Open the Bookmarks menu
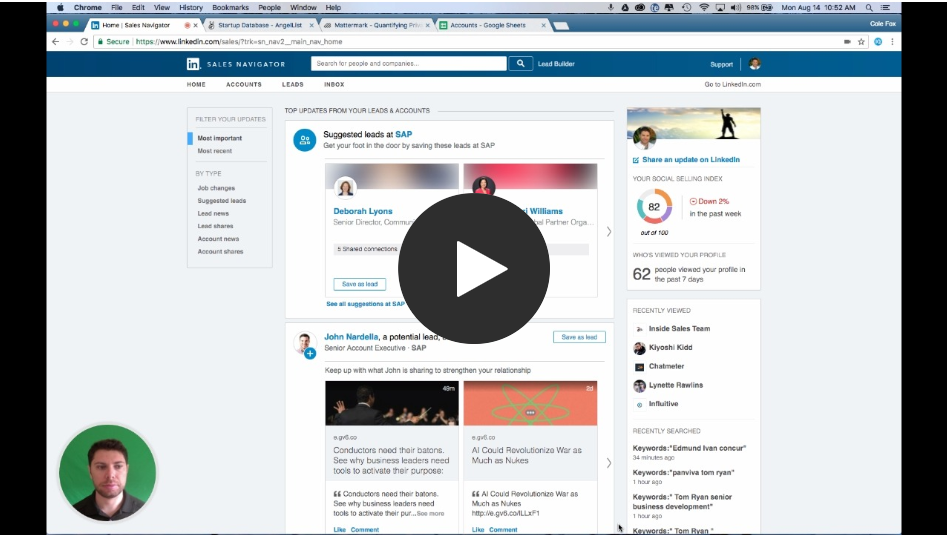Viewport: 947px width, 536px height. point(230,8)
